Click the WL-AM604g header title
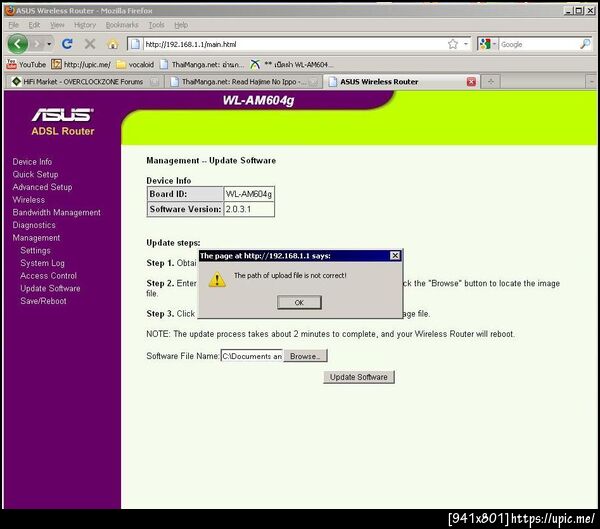This screenshot has width=600, height=529. click(x=258, y=100)
